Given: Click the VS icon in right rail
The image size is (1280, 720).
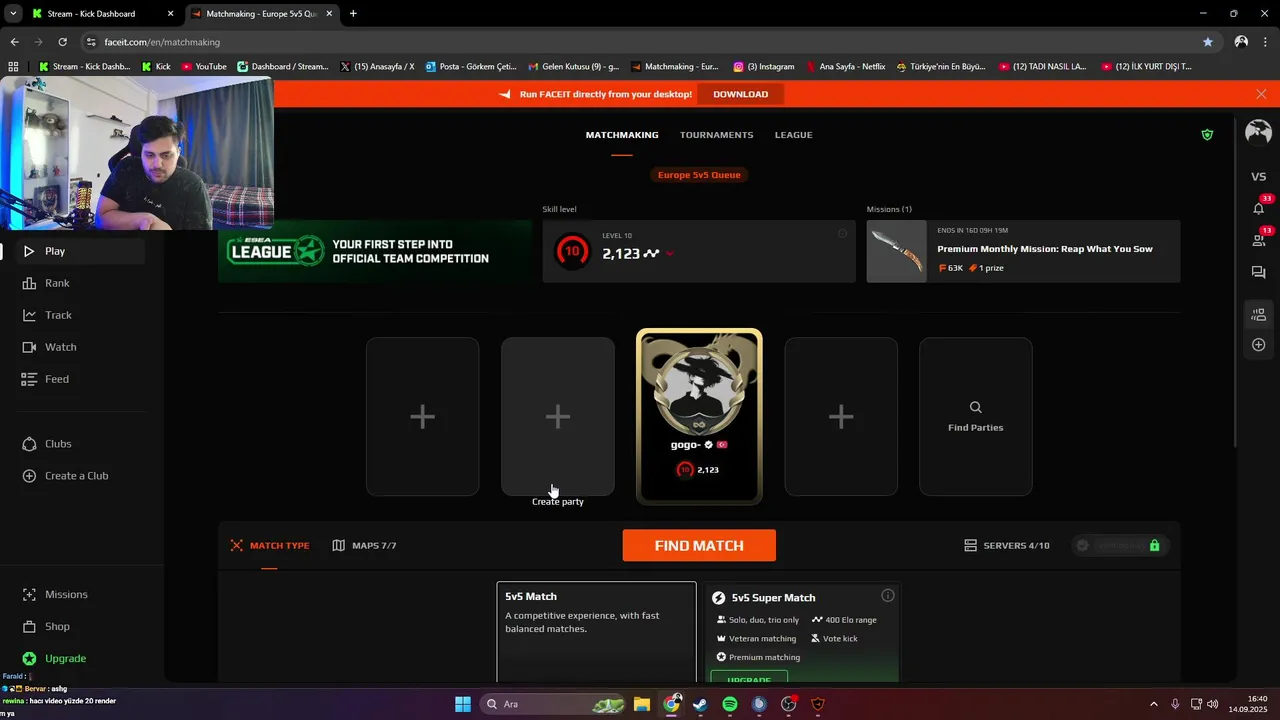Looking at the screenshot, I should pyautogui.click(x=1259, y=176).
